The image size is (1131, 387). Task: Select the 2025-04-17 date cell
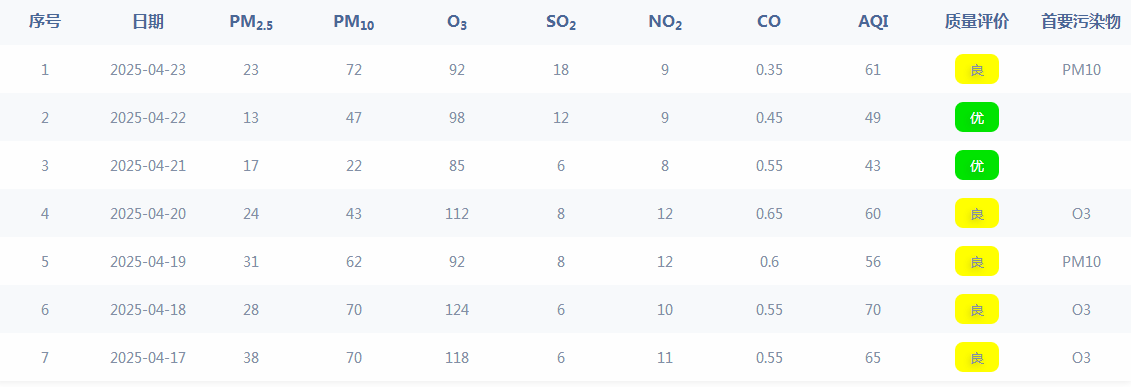148,357
